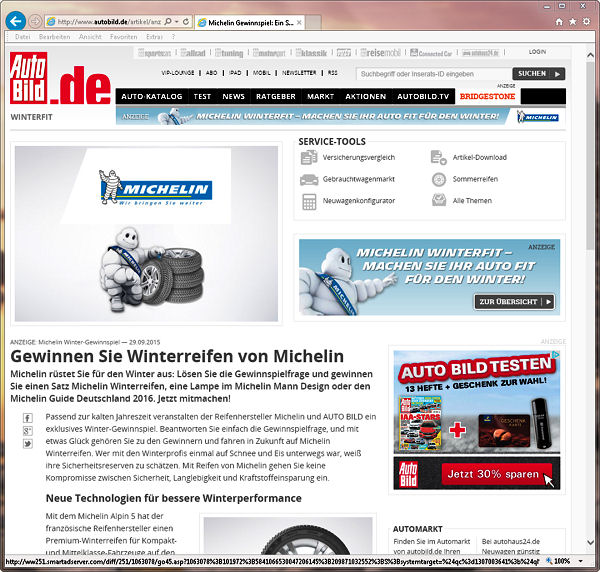
Task: Click the klassik sub-site link
Action: pyautogui.click(x=311, y=53)
